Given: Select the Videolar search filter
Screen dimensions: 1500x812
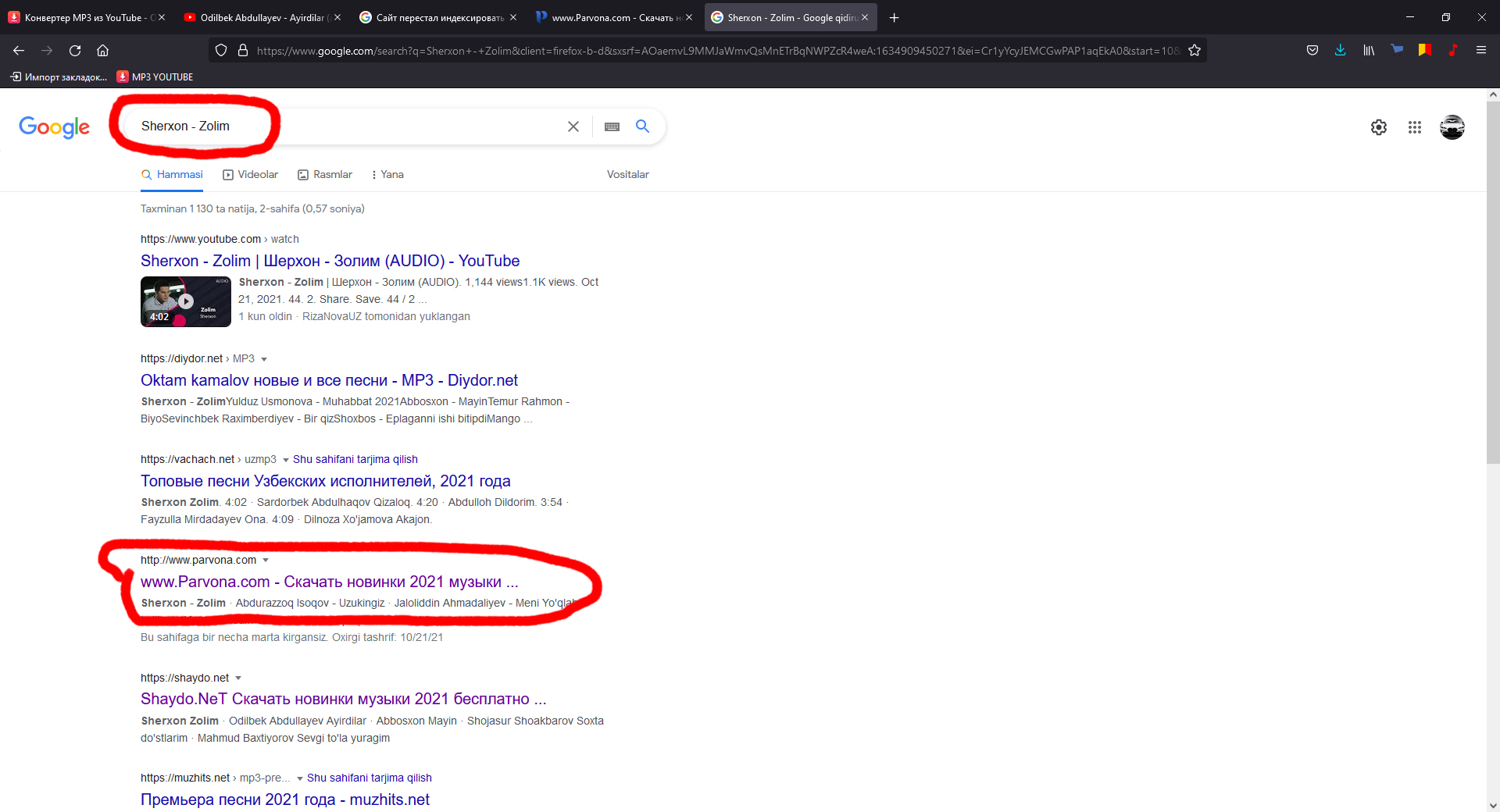Looking at the screenshot, I should click(x=250, y=174).
